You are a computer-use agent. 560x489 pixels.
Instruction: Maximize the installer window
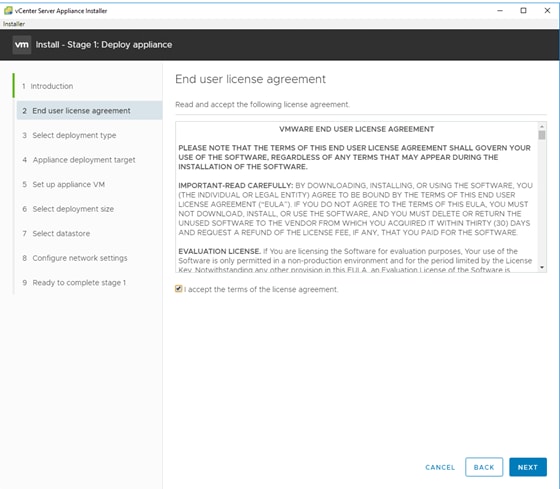[523, 11]
